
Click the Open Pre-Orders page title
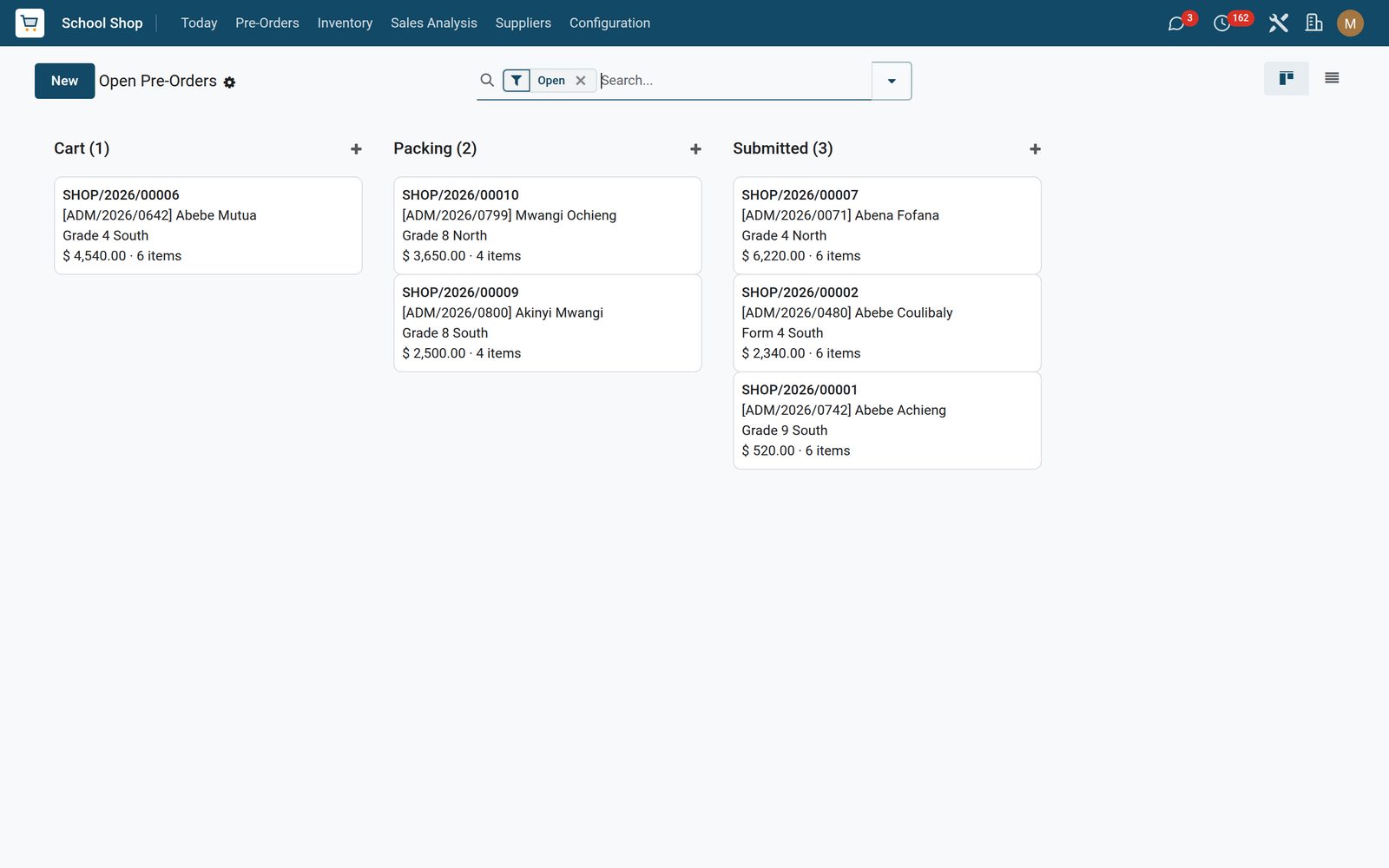click(x=158, y=81)
